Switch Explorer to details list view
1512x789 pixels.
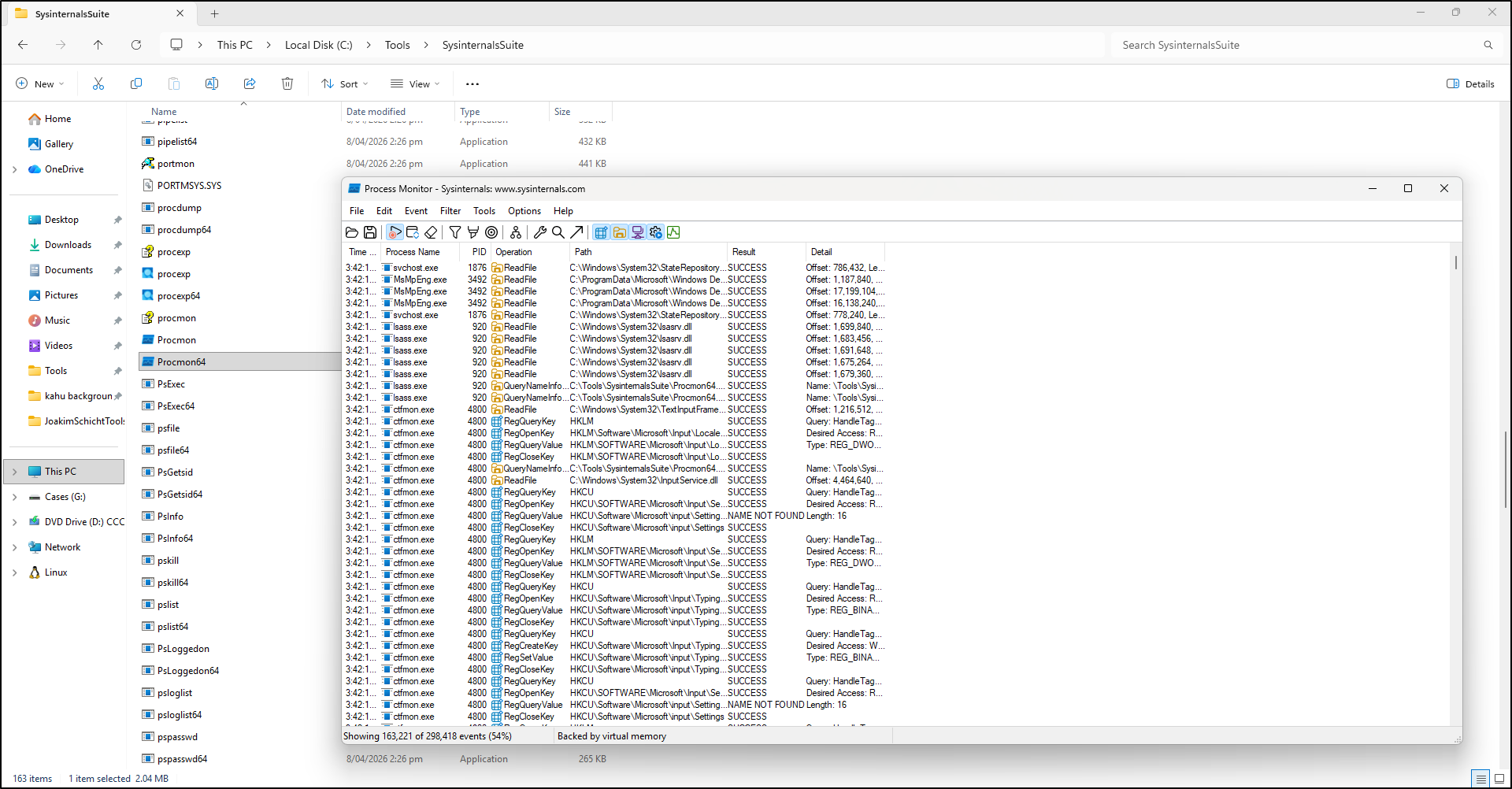(1481, 779)
